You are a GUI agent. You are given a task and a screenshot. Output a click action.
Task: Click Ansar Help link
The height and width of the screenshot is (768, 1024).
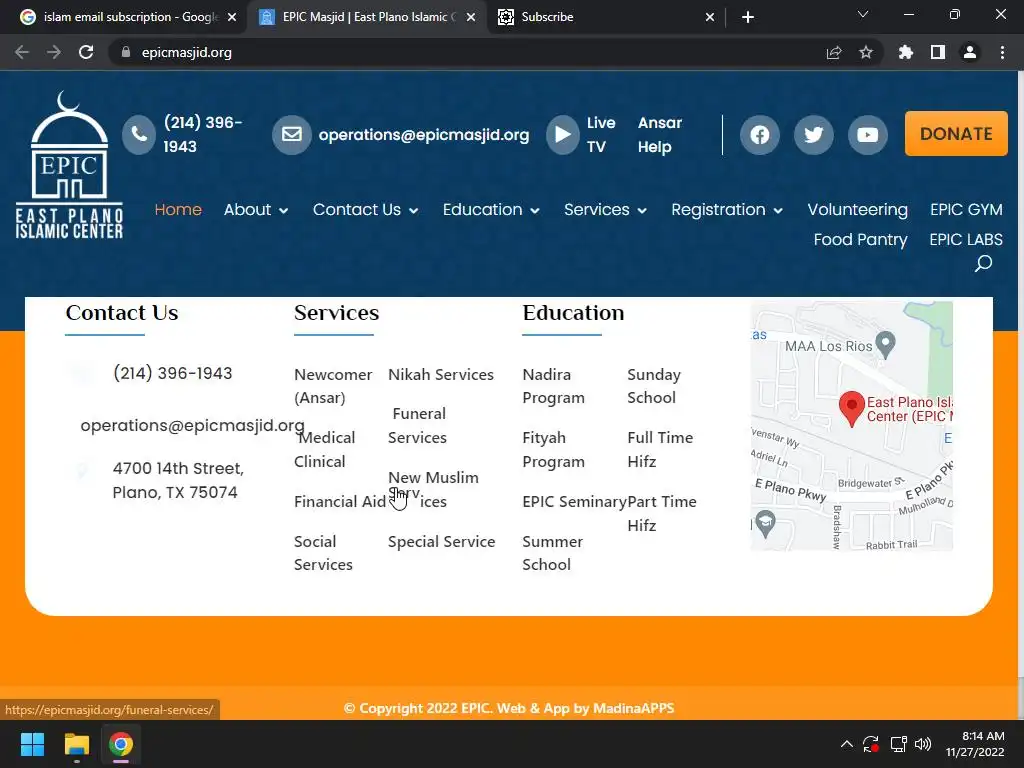coord(660,135)
